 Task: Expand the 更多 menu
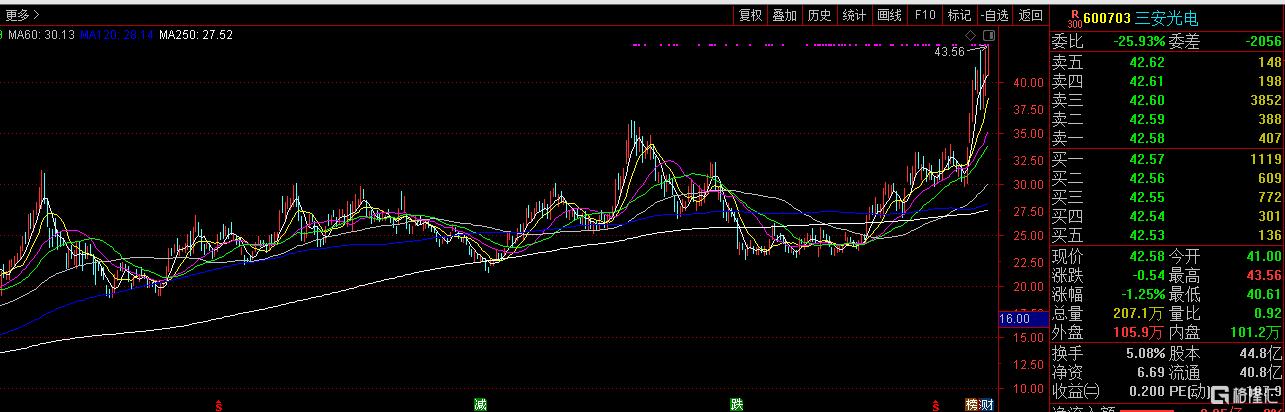(22, 15)
